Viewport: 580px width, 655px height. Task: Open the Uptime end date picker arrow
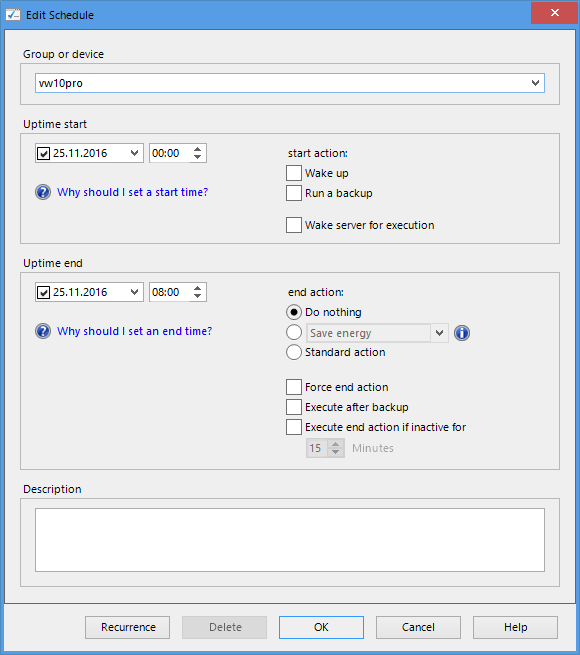[134, 292]
